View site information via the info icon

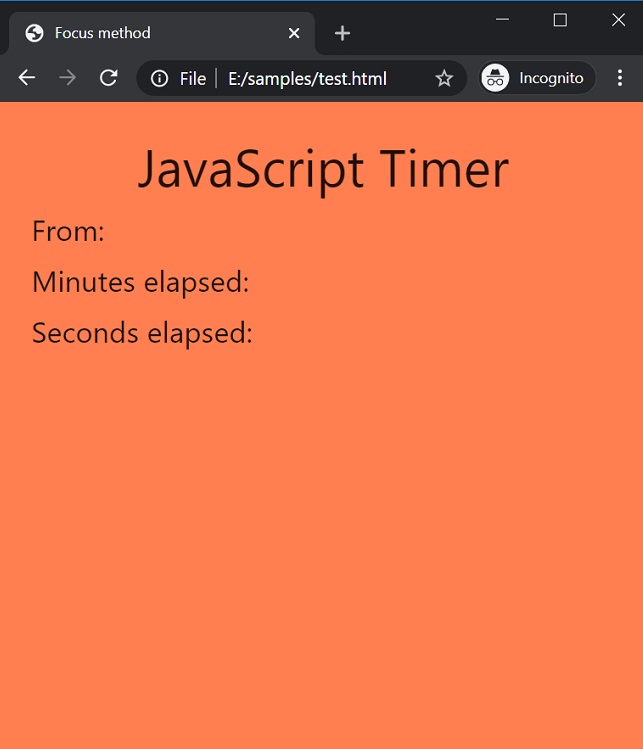pos(160,78)
